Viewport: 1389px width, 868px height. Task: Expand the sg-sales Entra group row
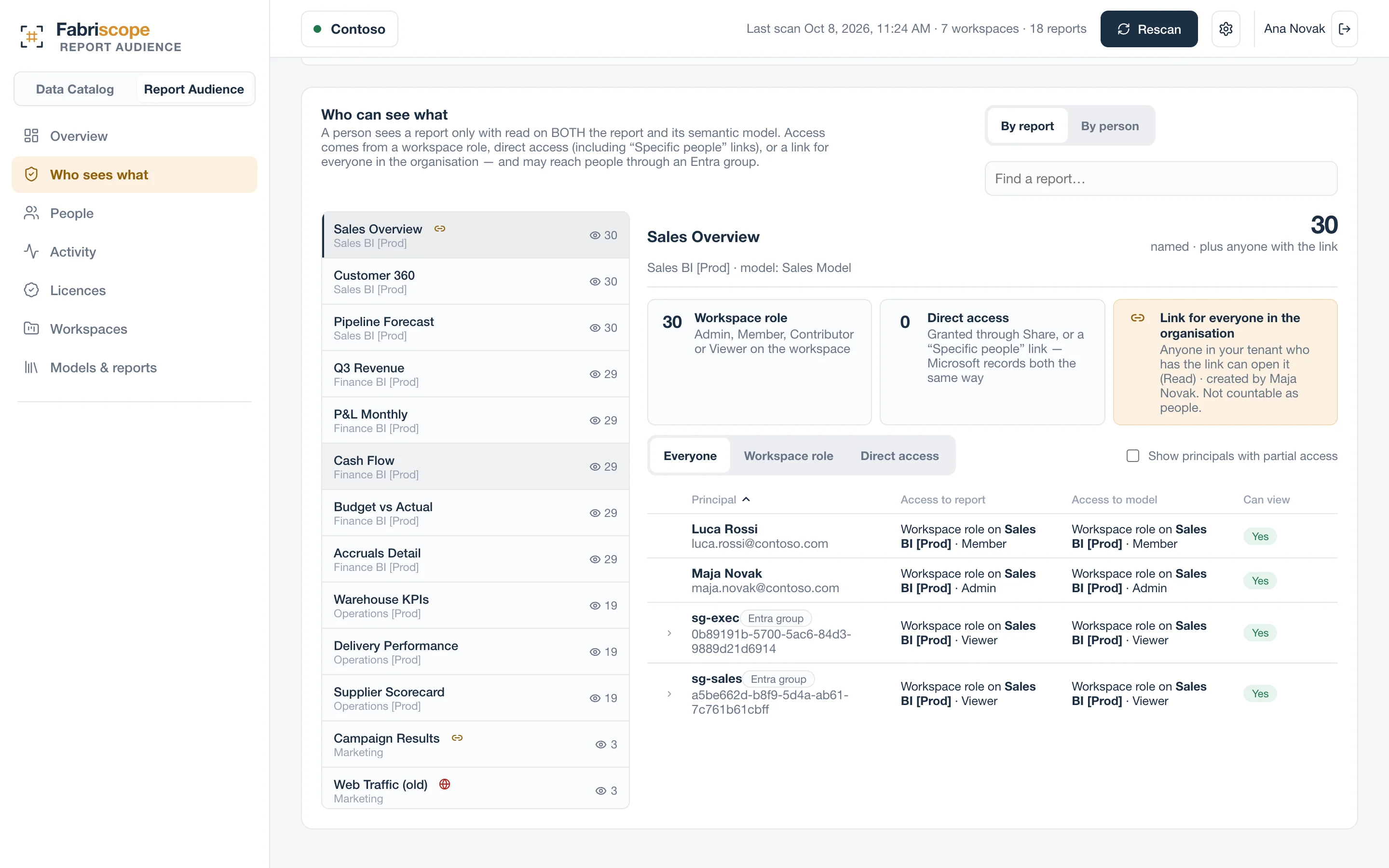click(669, 694)
